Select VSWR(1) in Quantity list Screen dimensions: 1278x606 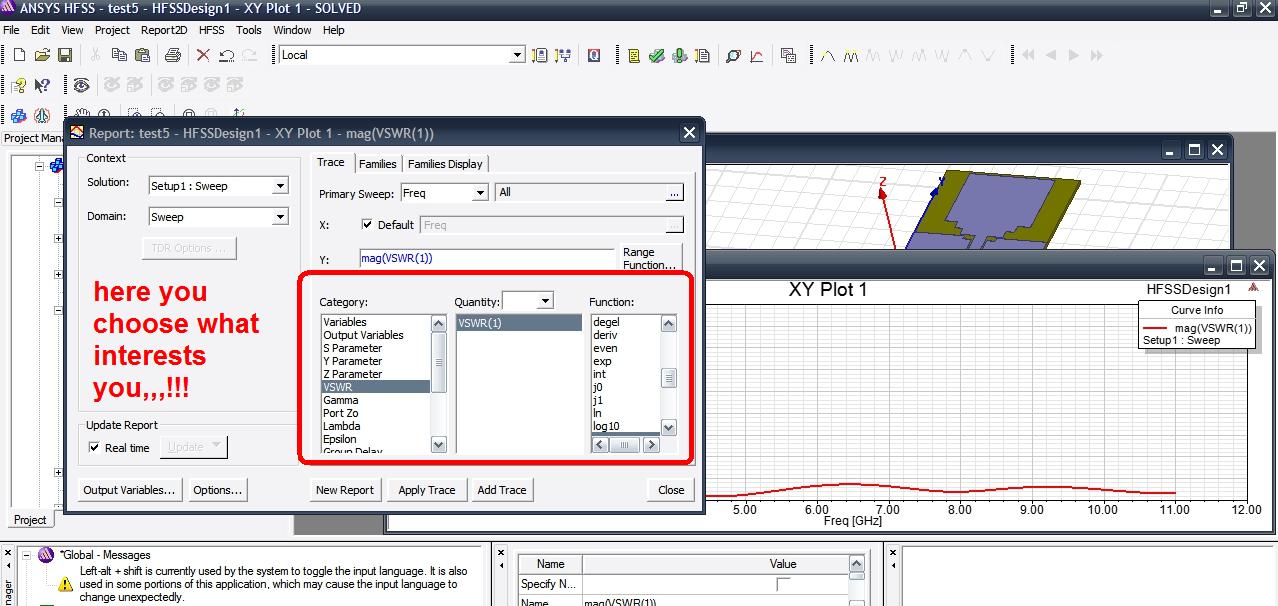(x=518, y=323)
